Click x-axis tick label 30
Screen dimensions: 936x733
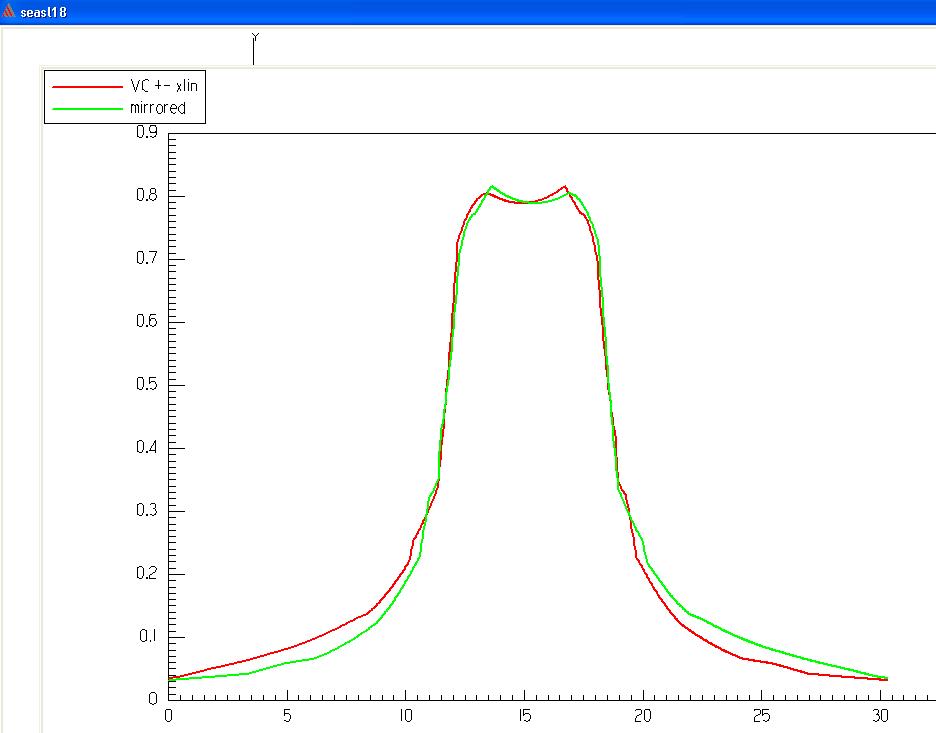[880, 716]
